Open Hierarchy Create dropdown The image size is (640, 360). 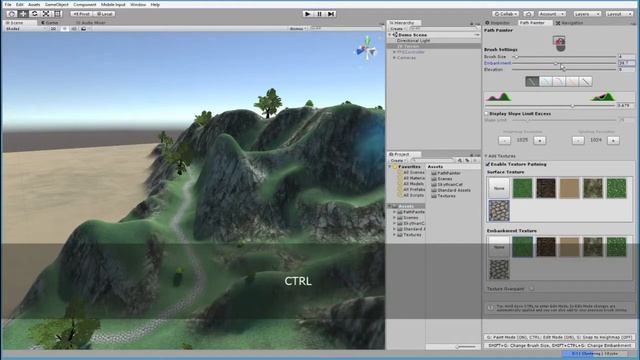(398, 29)
